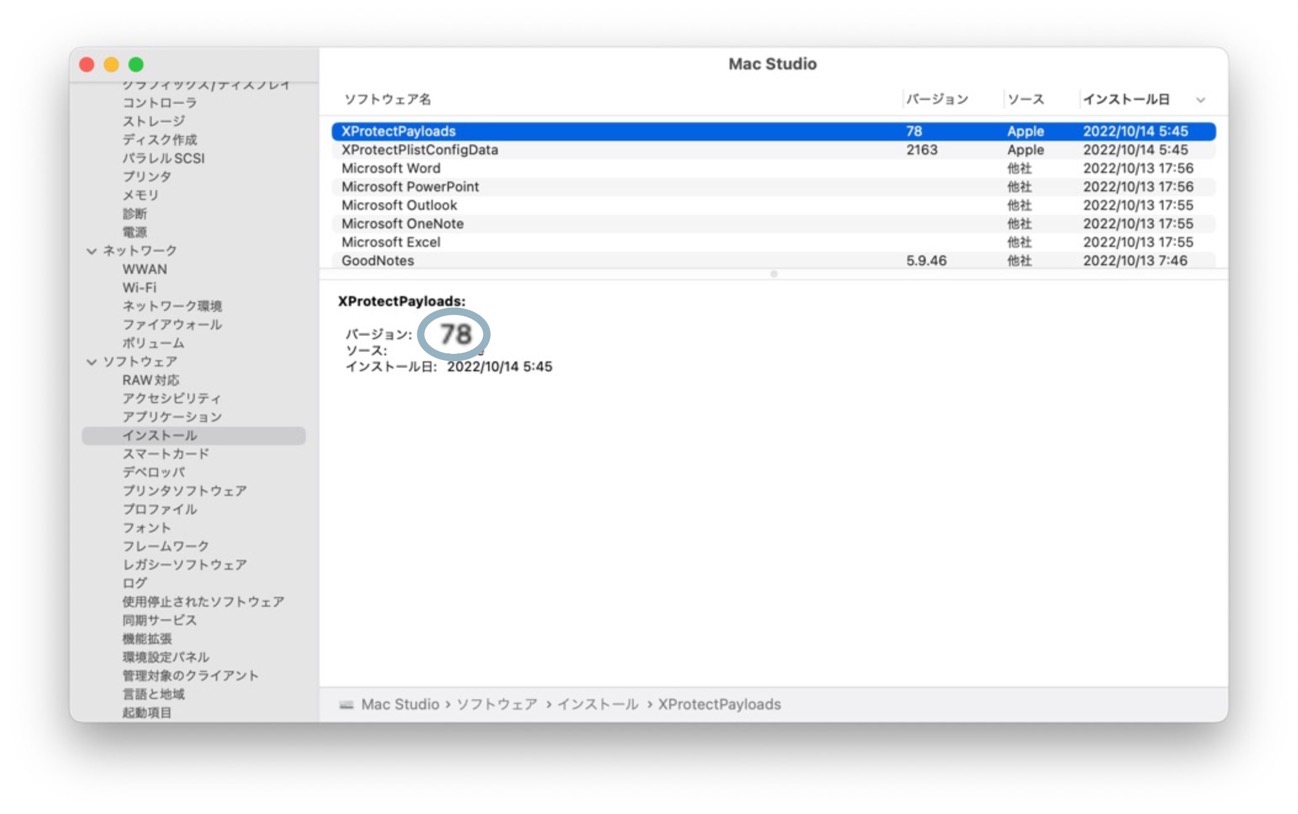Click version 2163 cell
The height and width of the screenshot is (814, 1298).
922,150
